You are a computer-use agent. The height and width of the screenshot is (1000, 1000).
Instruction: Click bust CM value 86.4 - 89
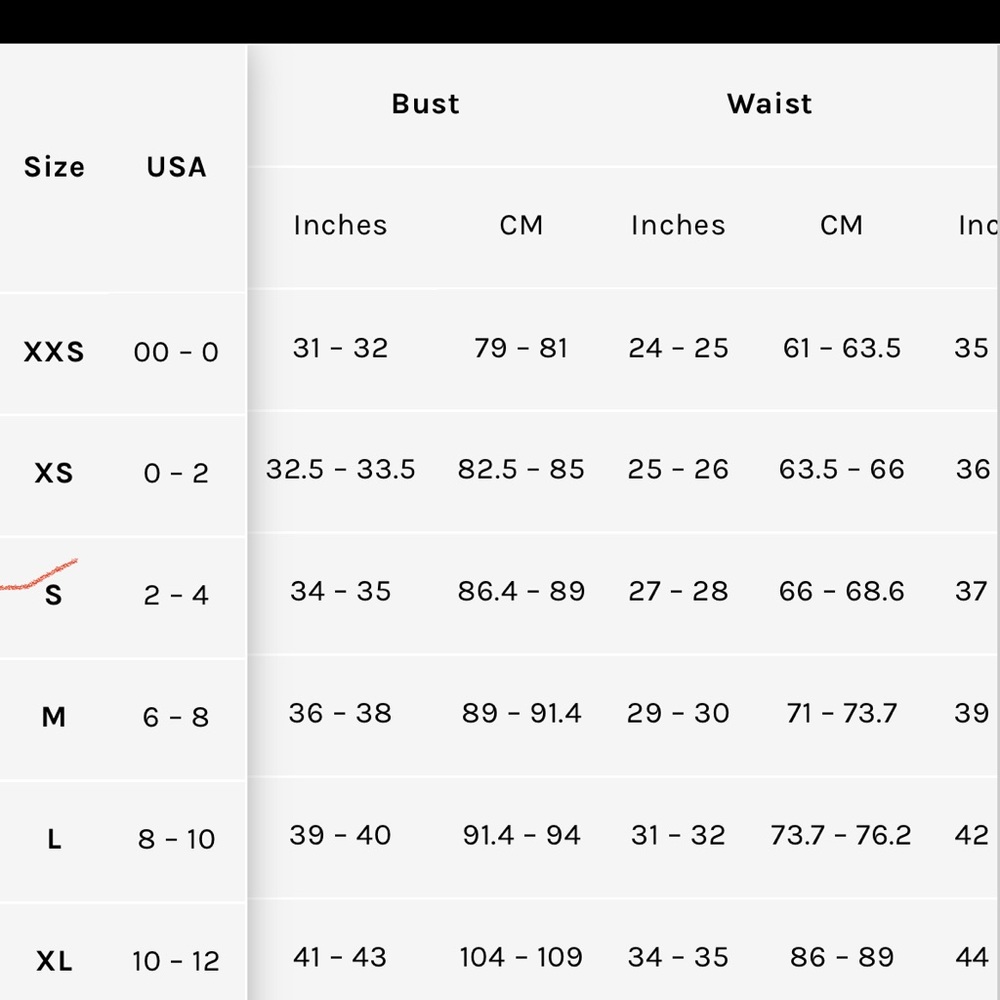521,591
